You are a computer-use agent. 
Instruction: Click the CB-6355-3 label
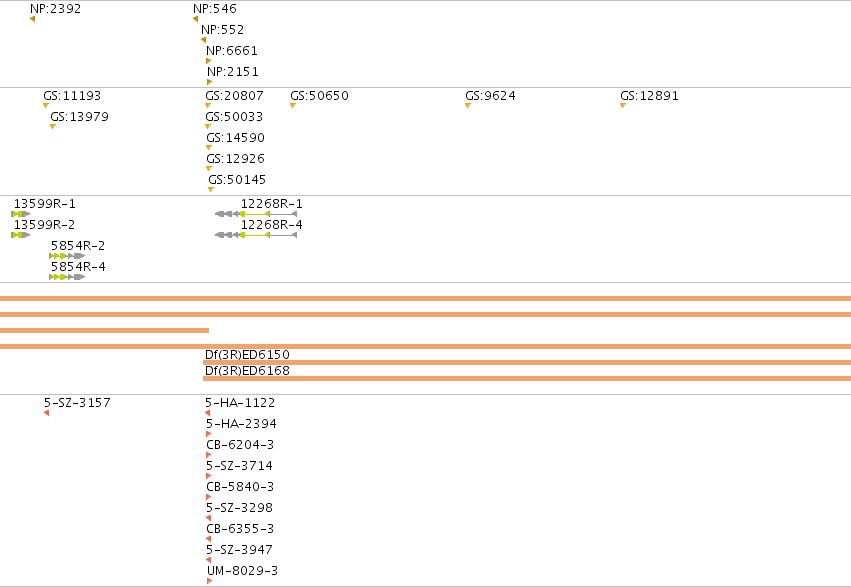pyautogui.click(x=240, y=529)
